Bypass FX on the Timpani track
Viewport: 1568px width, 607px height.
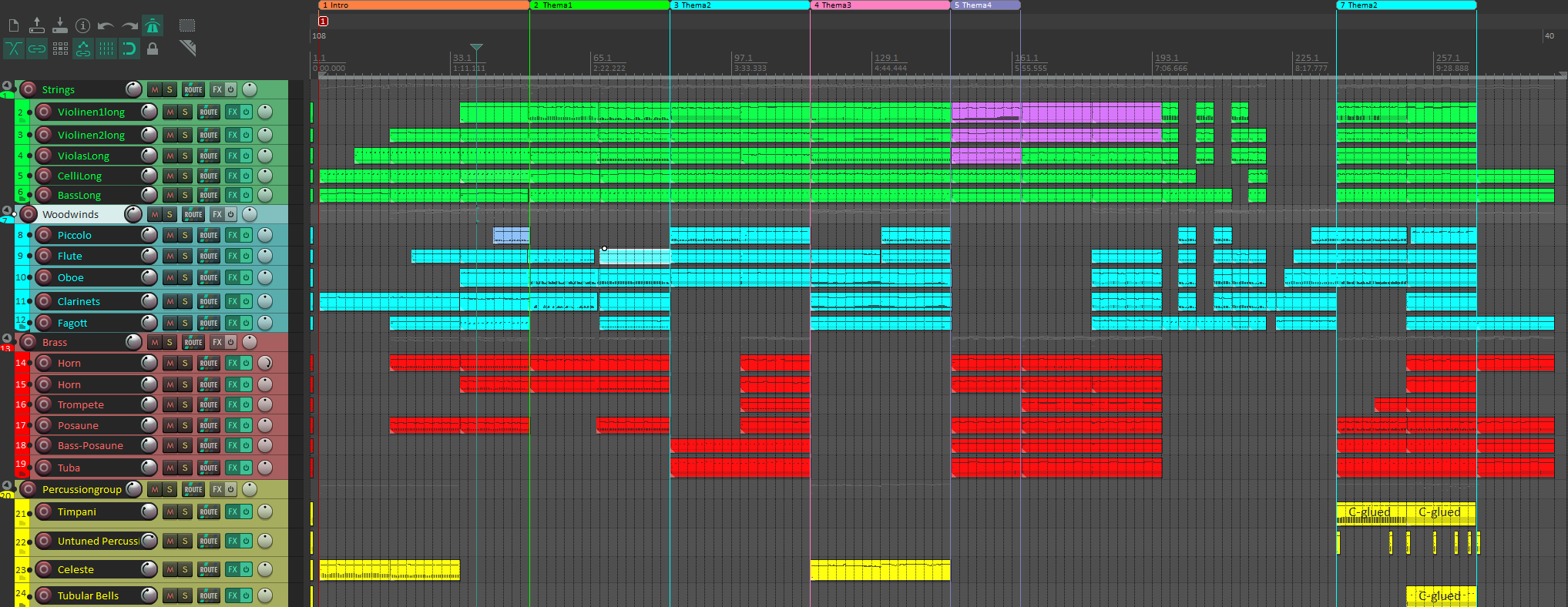pyautogui.click(x=247, y=511)
